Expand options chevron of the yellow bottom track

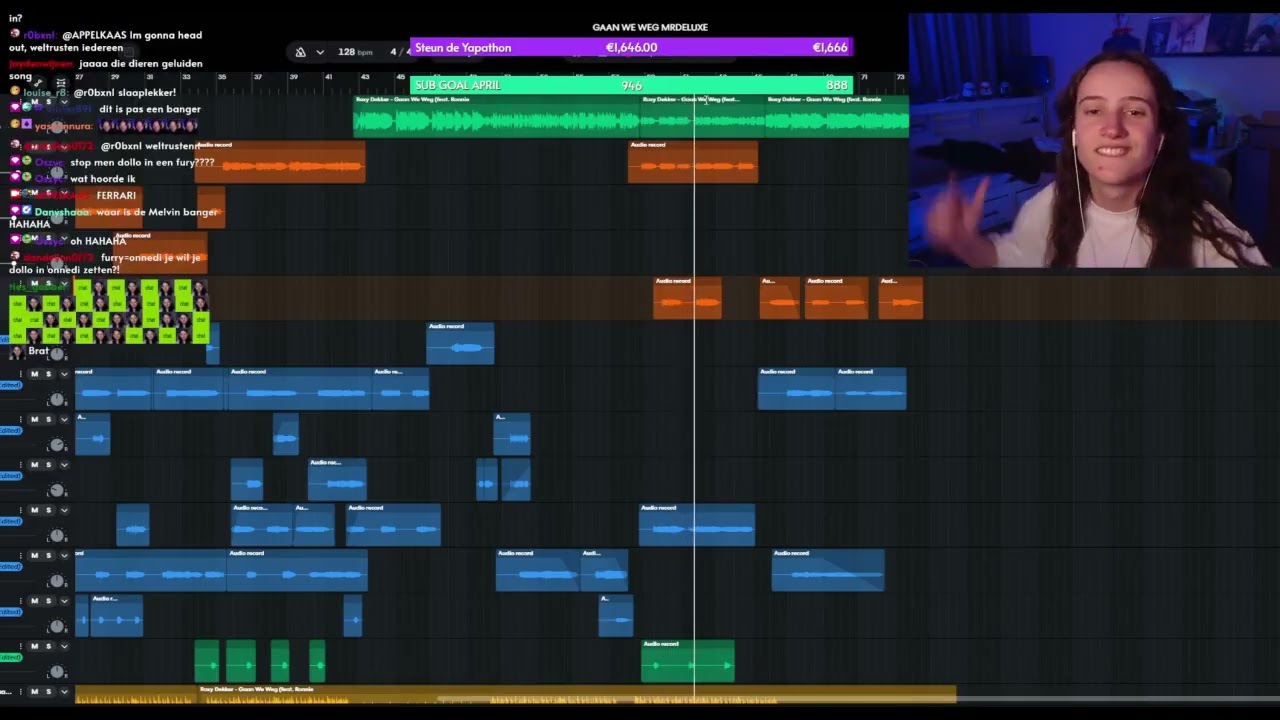tap(64, 692)
